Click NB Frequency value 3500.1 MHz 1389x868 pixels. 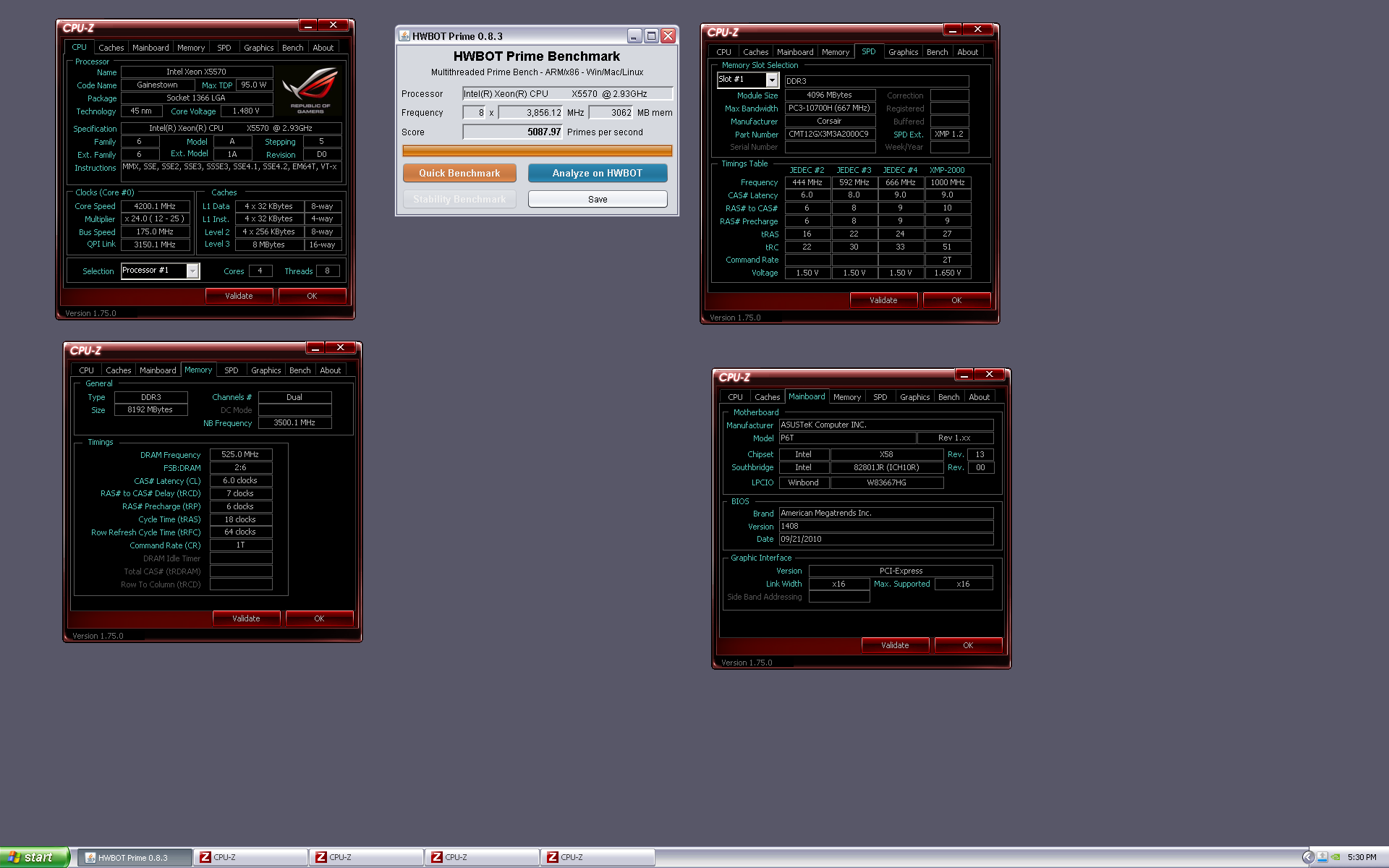[x=294, y=423]
